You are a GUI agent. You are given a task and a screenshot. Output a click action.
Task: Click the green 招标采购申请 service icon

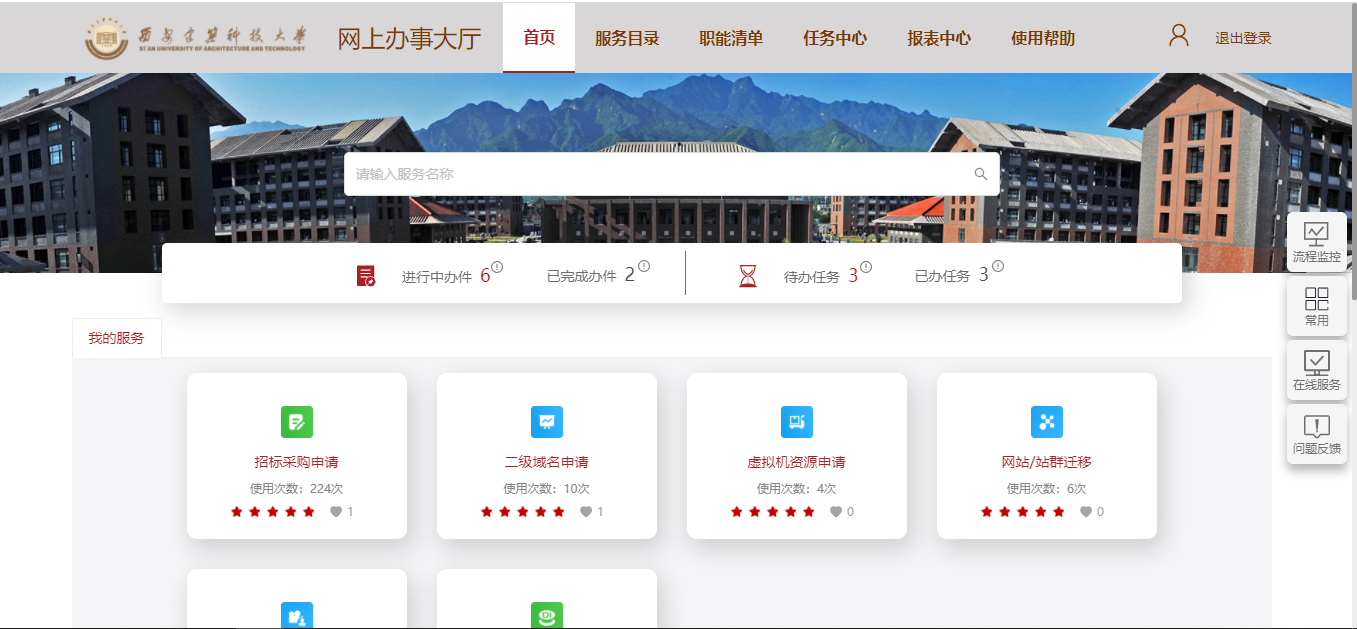(297, 422)
